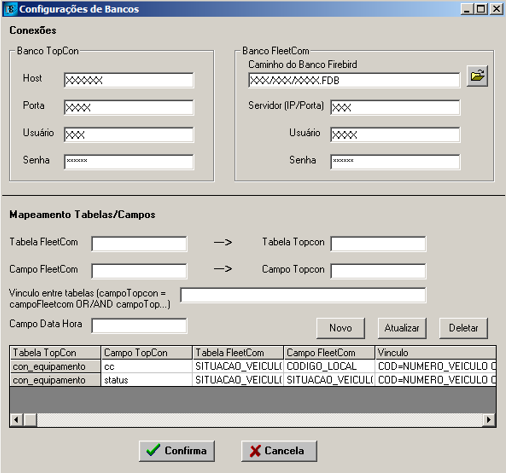Click the Campo Data Hora input
Viewport: 506px width, 476px height.
coord(139,326)
